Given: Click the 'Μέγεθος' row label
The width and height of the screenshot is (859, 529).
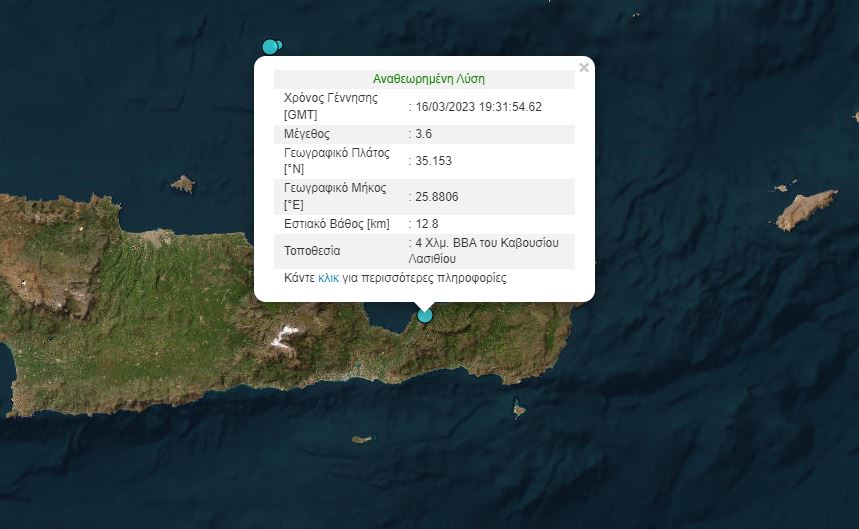Looking at the screenshot, I should click(x=307, y=134).
